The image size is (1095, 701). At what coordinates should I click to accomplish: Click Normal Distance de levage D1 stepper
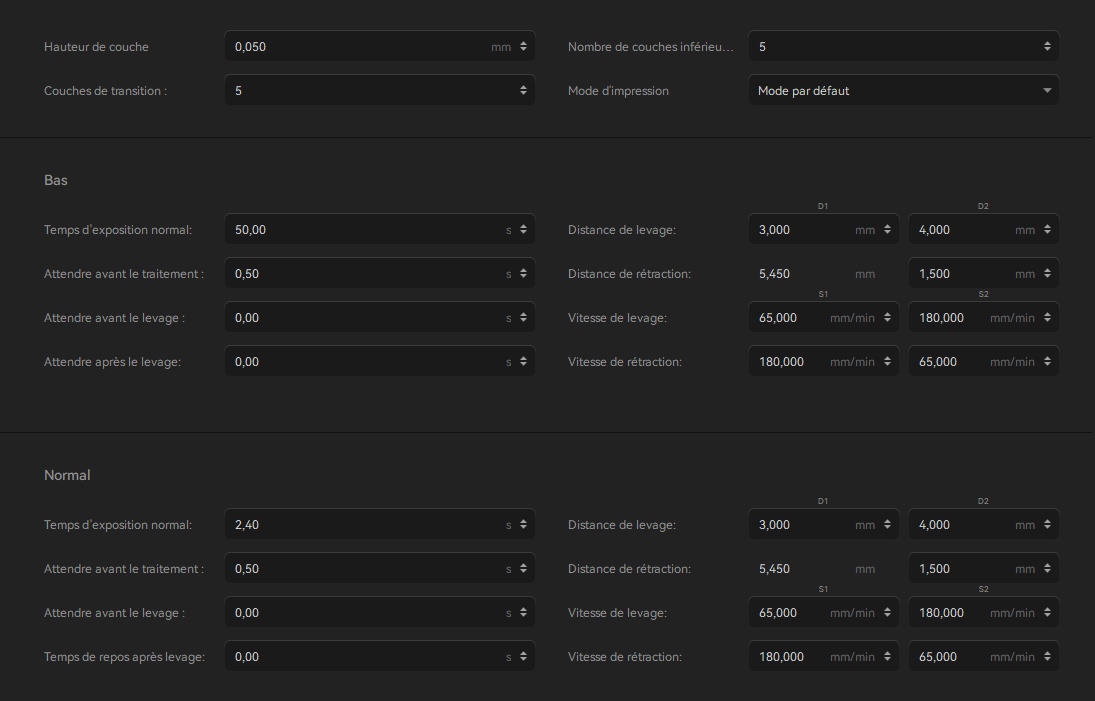tap(887, 525)
